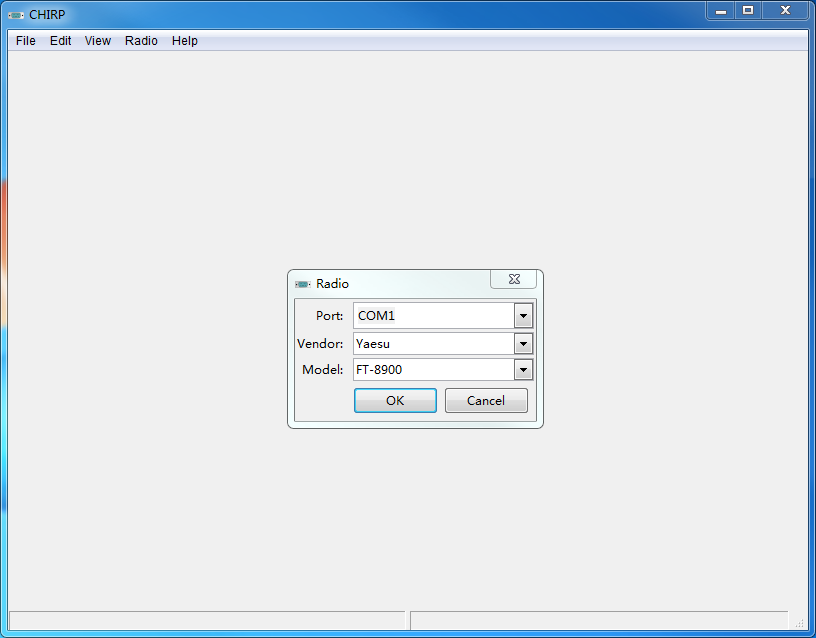This screenshot has width=816, height=638.
Task: Maximize the CHIRP window
Action: pos(748,11)
